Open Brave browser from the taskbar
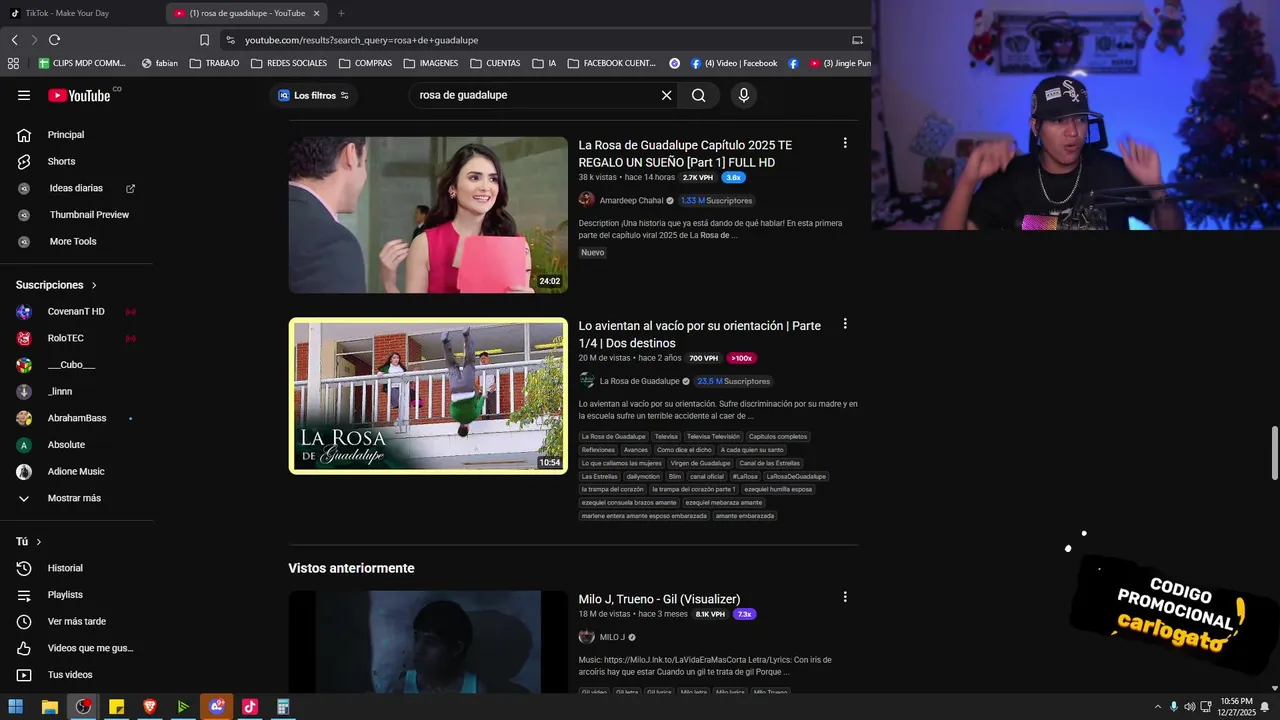This screenshot has width=1280, height=720. click(x=150, y=707)
